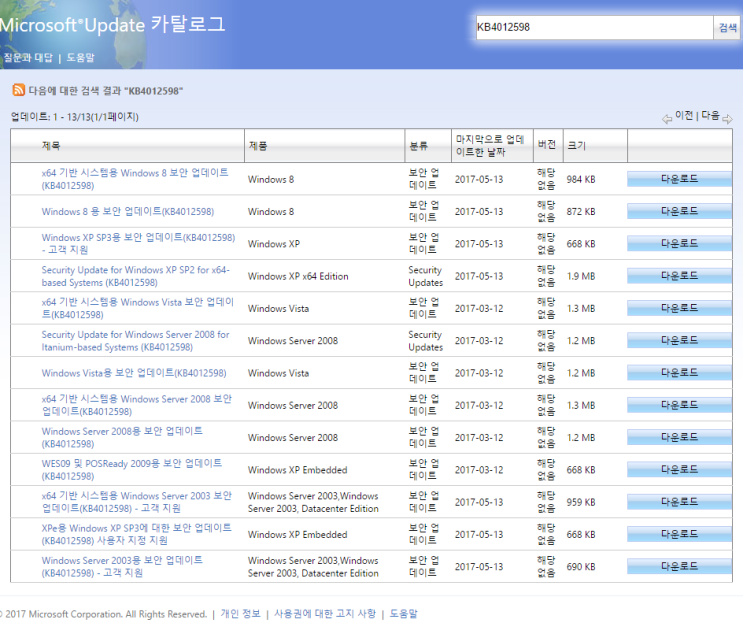Open the header 도움말 link
Viewport: 743px width, 634px height.
(x=80, y=58)
